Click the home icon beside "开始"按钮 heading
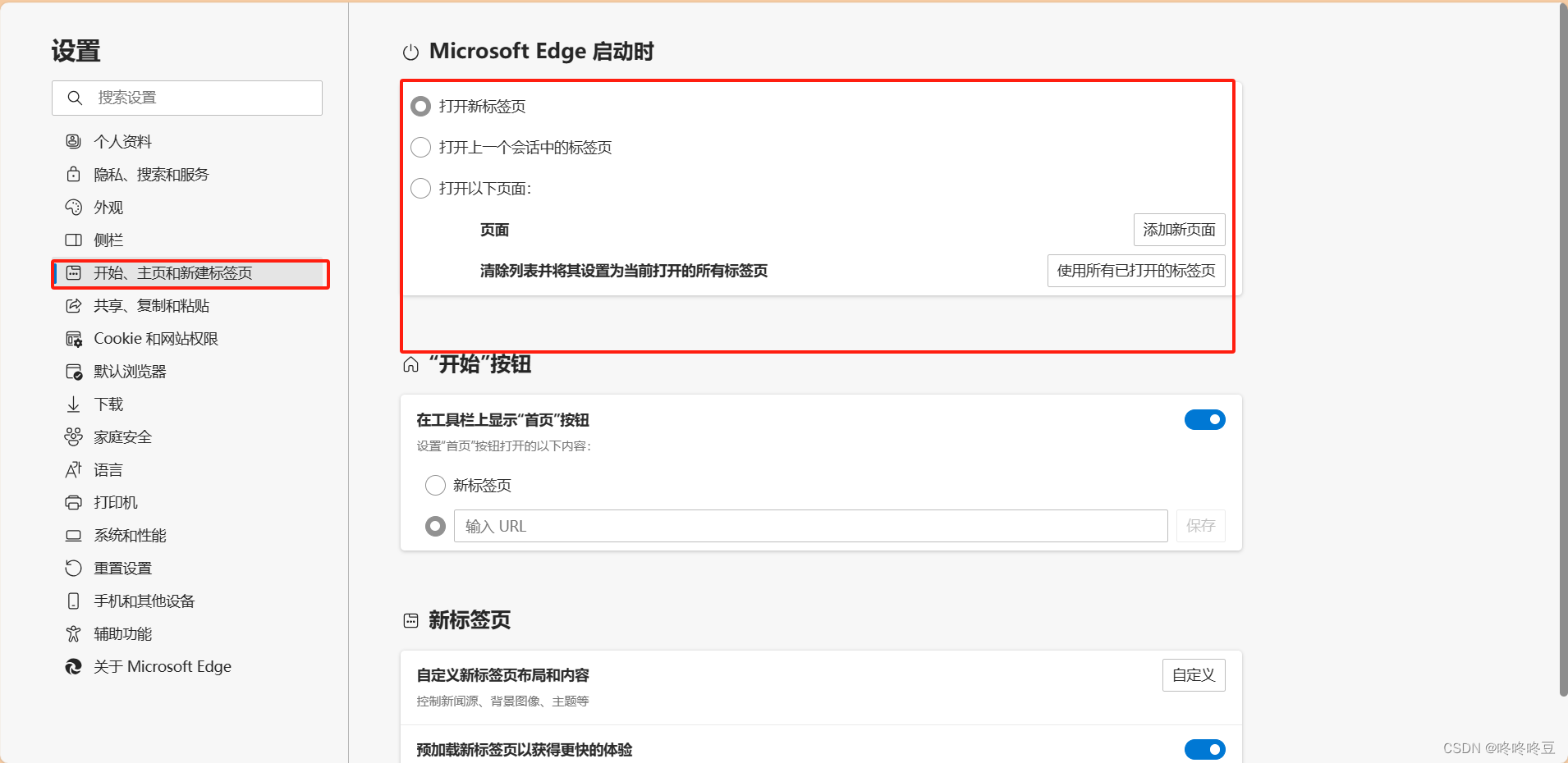The height and width of the screenshot is (763, 1568). tap(410, 364)
